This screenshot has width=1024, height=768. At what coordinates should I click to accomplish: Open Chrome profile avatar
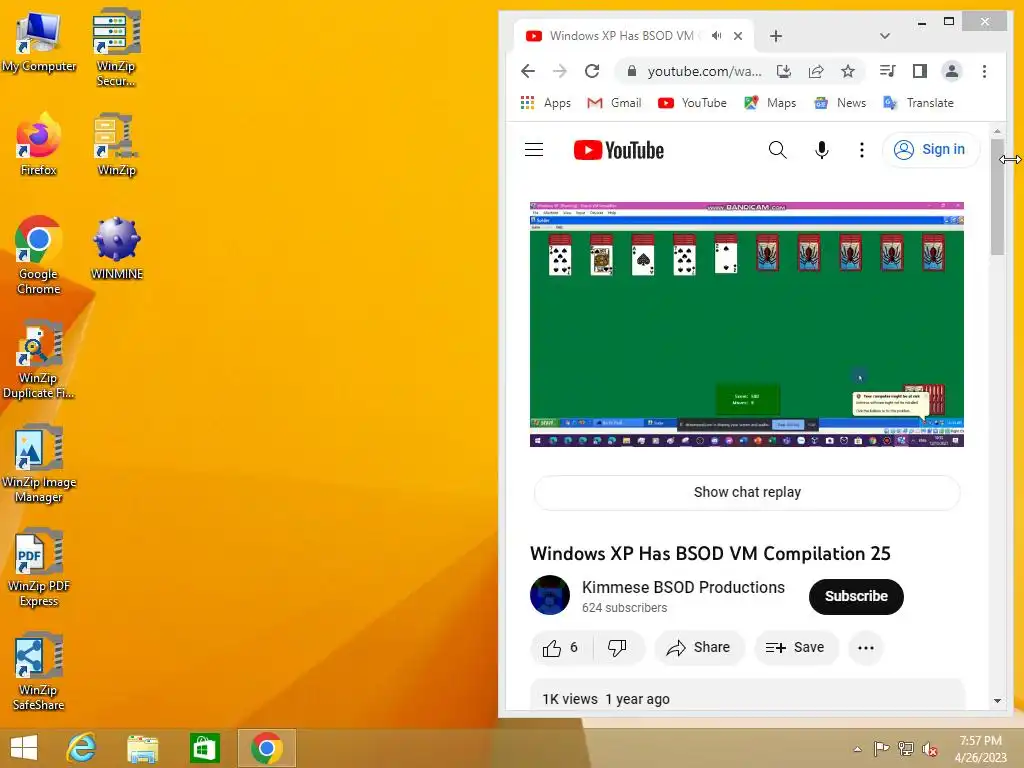pos(952,71)
